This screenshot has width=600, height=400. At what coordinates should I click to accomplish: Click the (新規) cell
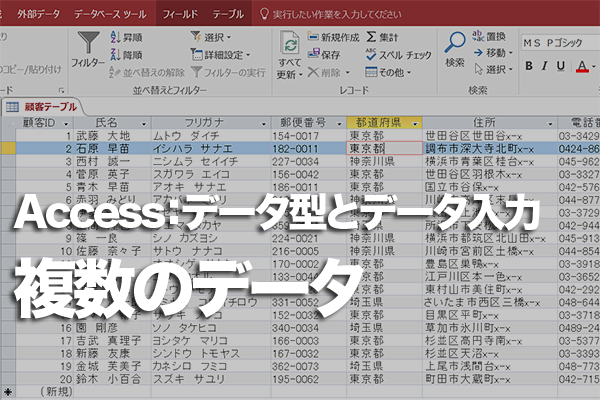coord(44,392)
